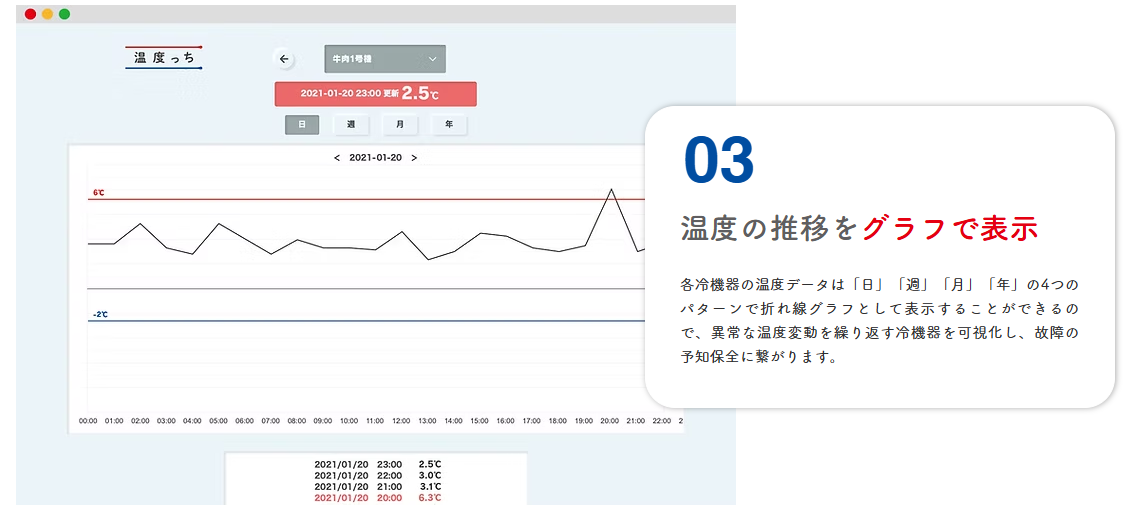
Task: Click the back arrow button
Action: [x=284, y=59]
